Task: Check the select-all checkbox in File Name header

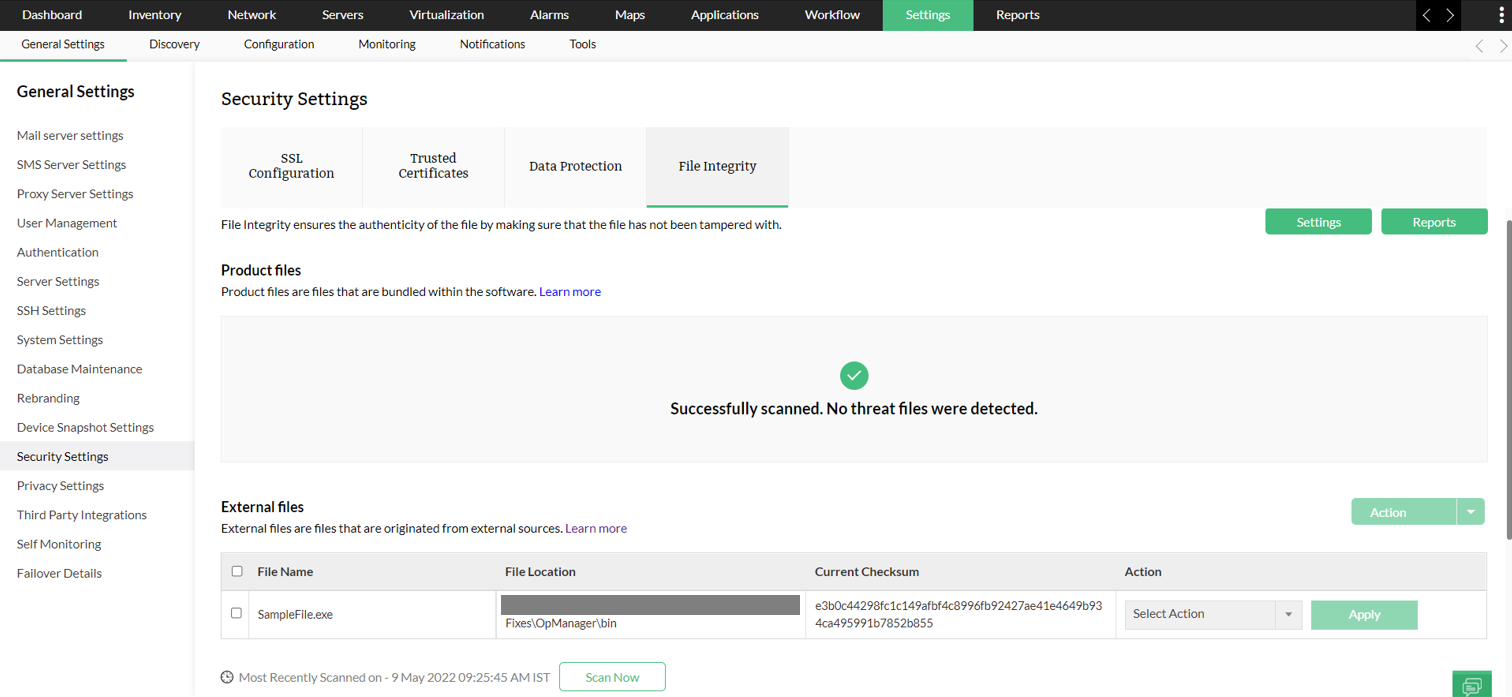Action: click(237, 571)
